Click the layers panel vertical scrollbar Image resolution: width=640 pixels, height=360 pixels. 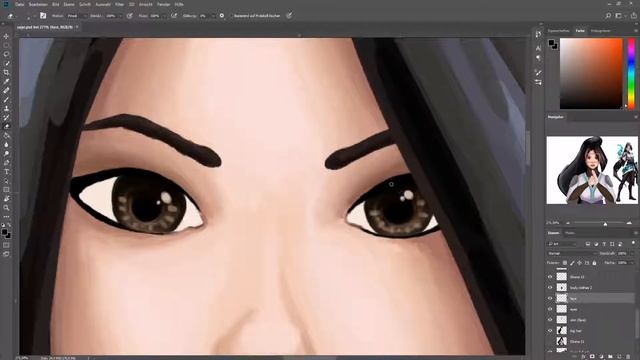636,322
